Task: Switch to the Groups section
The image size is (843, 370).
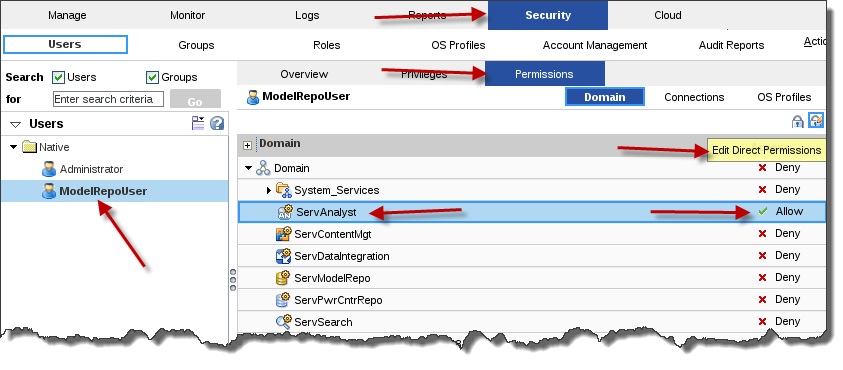Action: [x=196, y=45]
